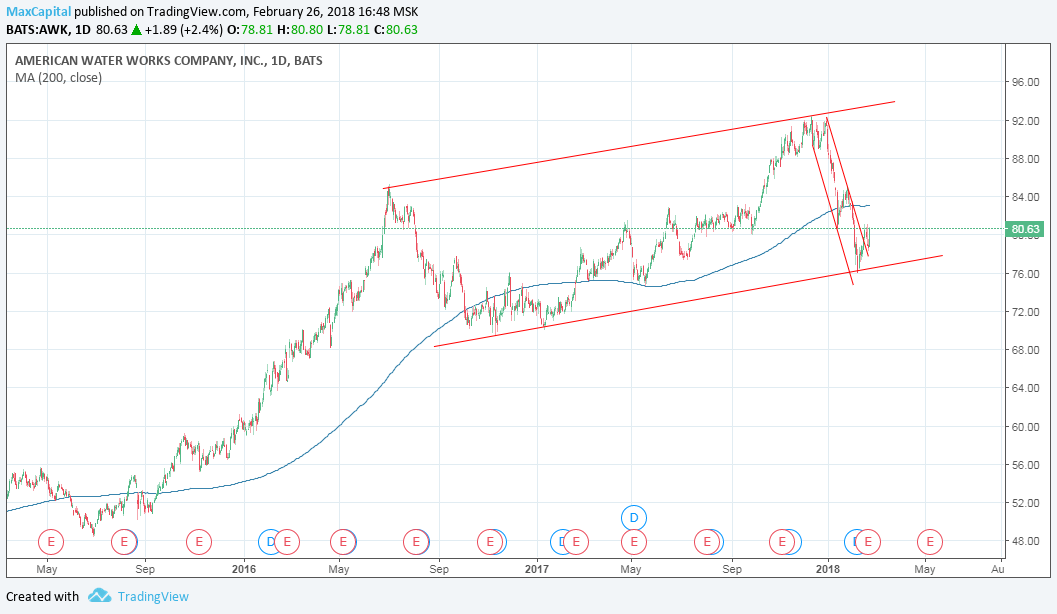
Task: Open the TradingView link in the footer
Action: 153,596
